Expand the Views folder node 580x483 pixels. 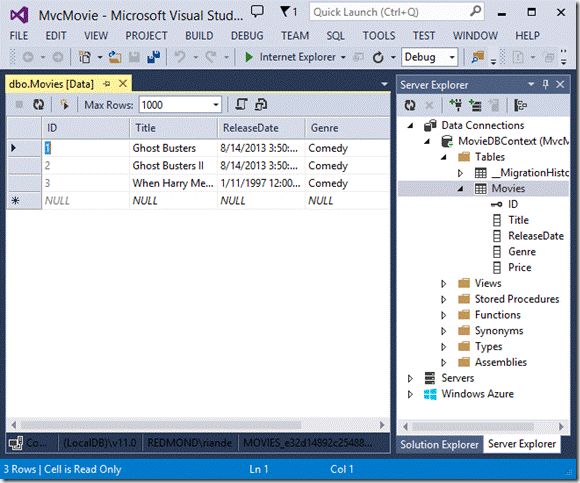click(444, 284)
